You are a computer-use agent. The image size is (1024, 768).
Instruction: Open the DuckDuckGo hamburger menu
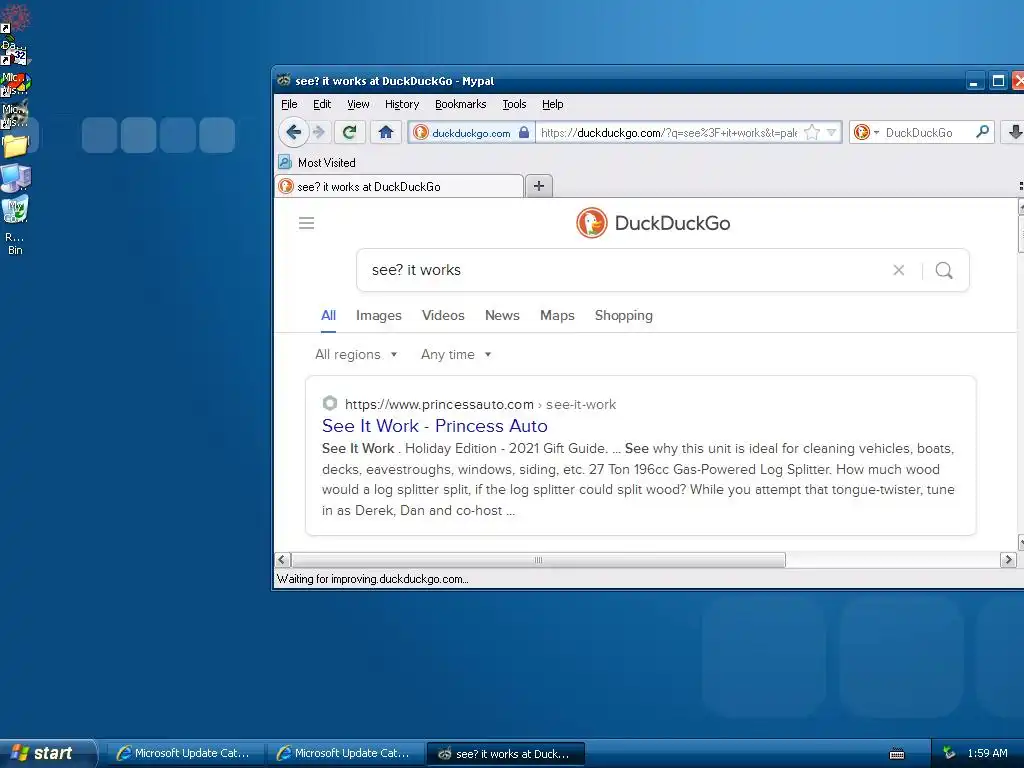(306, 223)
